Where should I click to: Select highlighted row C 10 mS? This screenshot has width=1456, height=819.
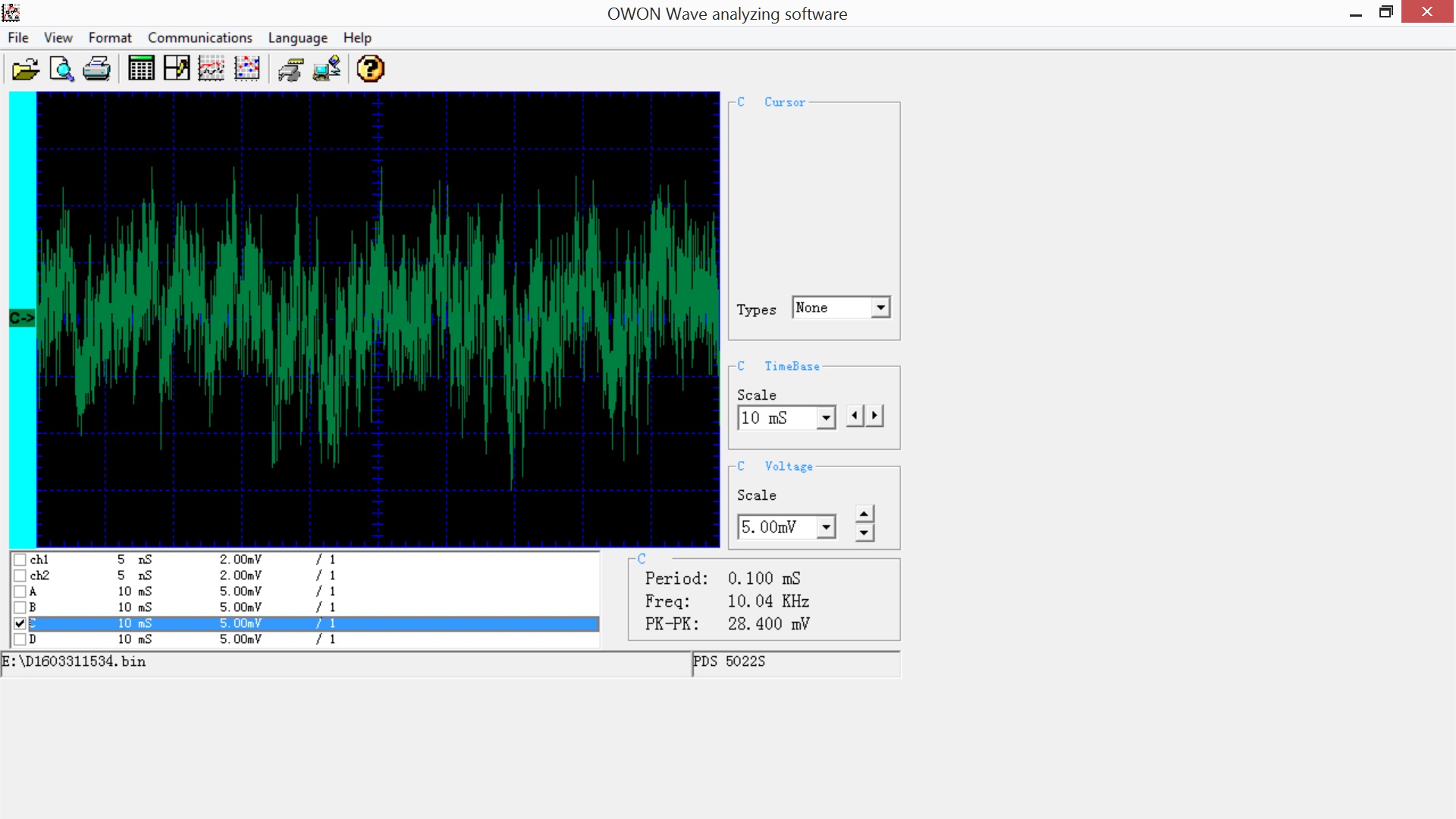[x=314, y=623]
